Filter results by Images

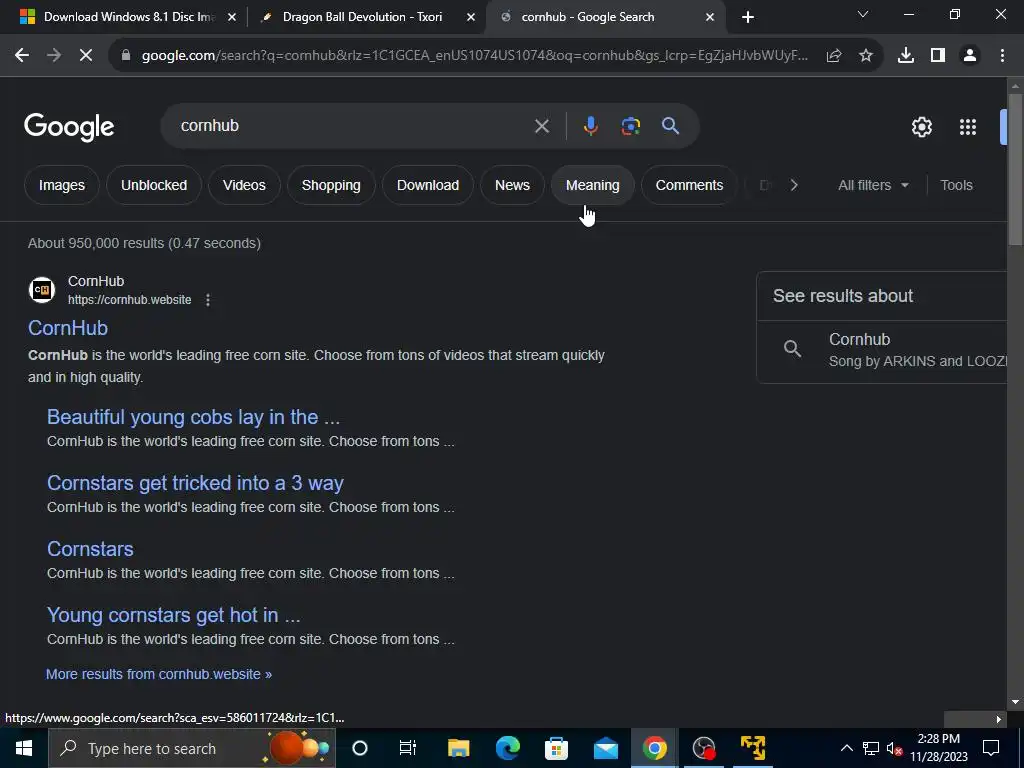pyautogui.click(x=61, y=185)
